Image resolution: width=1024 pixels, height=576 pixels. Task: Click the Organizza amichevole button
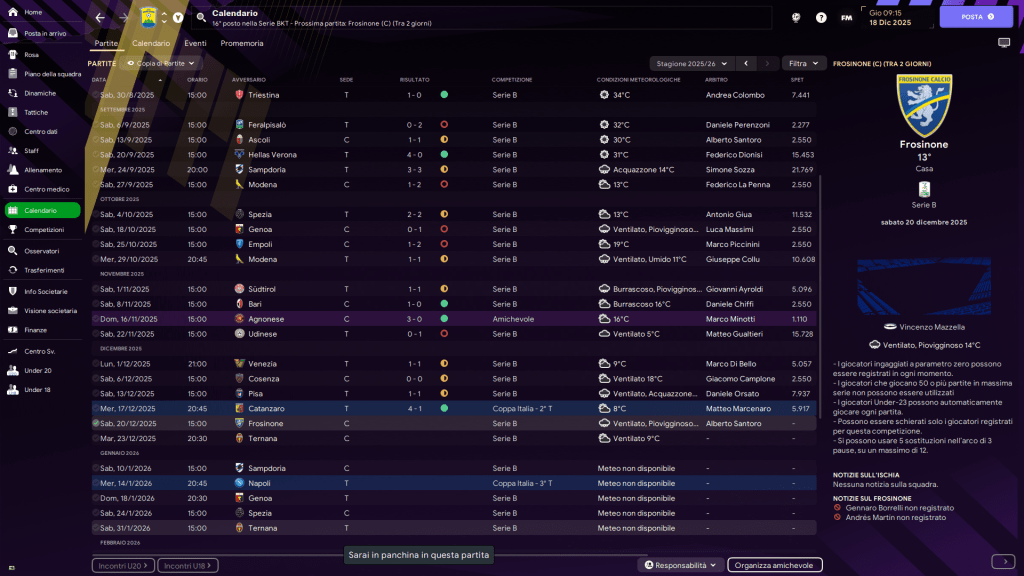[775, 565]
